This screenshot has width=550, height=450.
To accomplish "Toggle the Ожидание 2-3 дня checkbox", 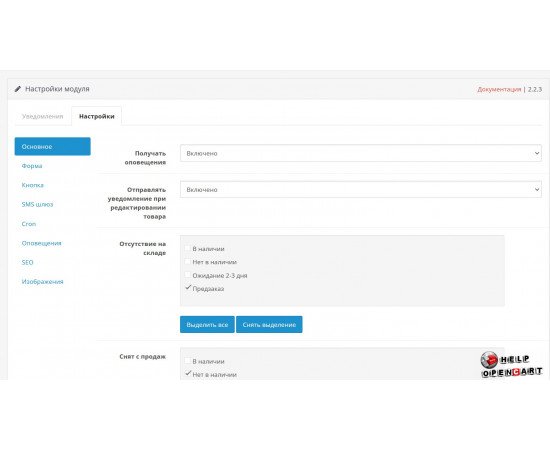I will click(188, 275).
